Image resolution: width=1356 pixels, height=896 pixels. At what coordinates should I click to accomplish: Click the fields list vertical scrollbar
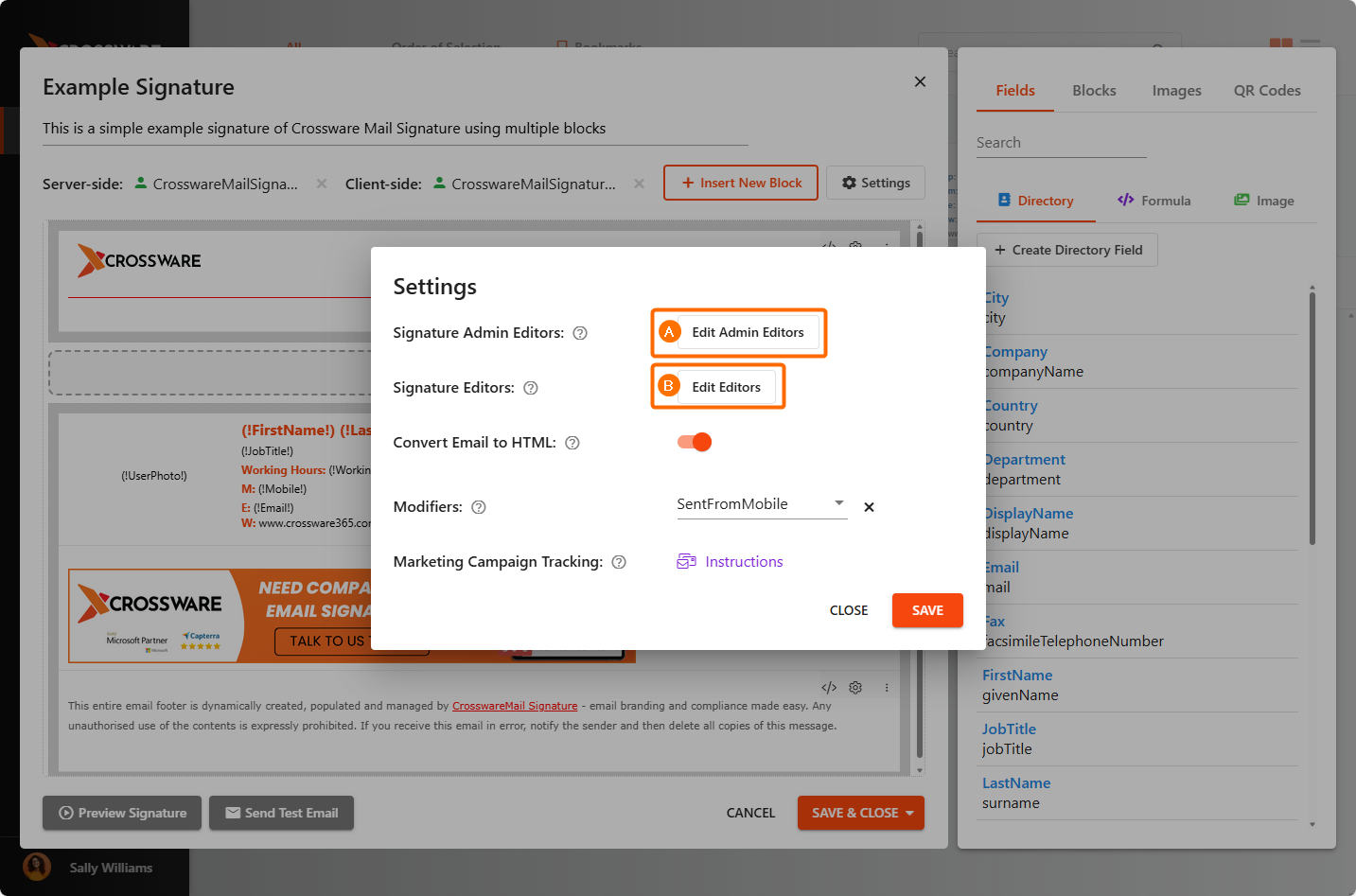1312,416
